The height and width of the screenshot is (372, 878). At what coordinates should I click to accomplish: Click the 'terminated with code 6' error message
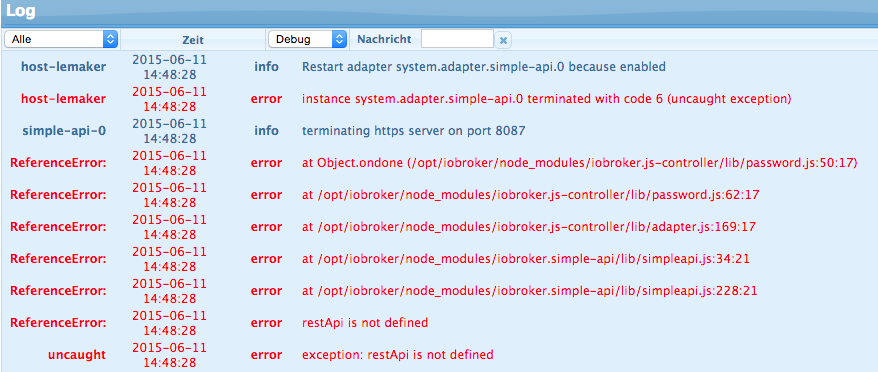547,99
